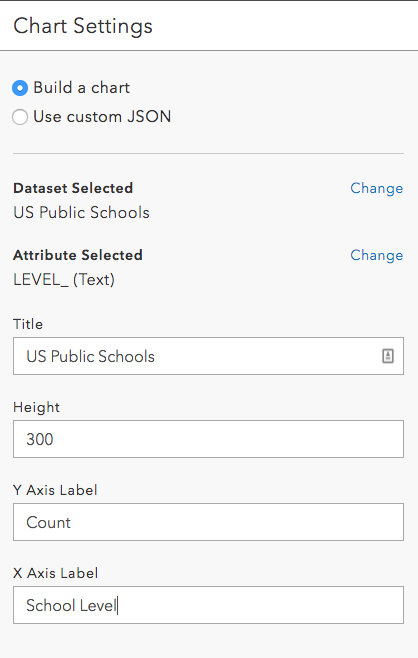This screenshot has width=418, height=658.
Task: Click the autofill icon inside Title field
Action: [388, 356]
